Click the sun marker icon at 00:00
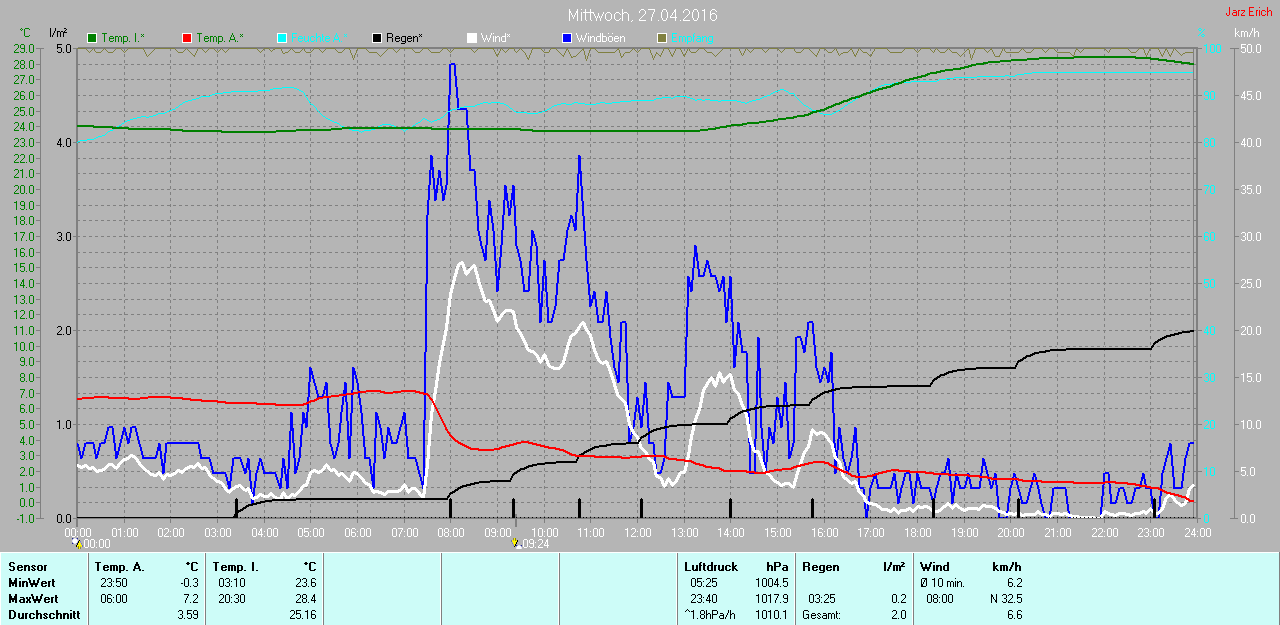1280x625 pixels. click(76, 543)
